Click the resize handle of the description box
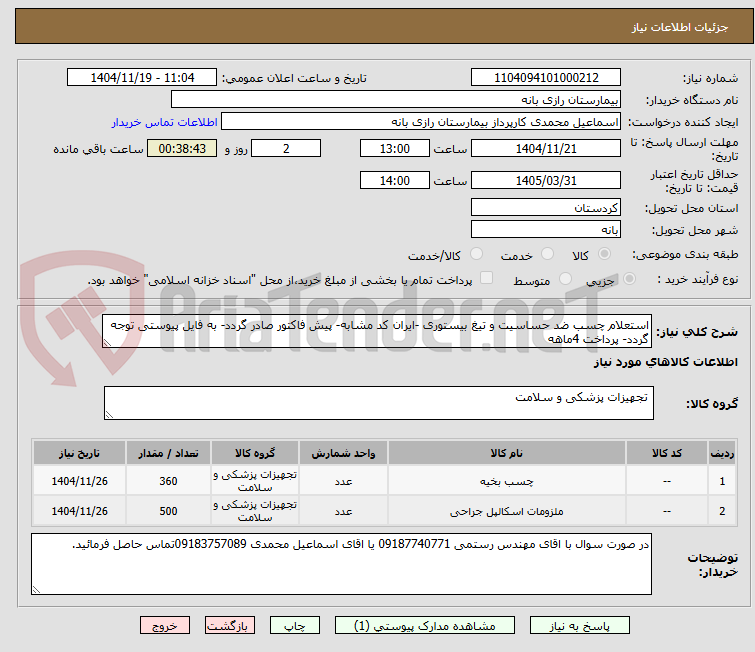The image size is (755, 652). 107,342
